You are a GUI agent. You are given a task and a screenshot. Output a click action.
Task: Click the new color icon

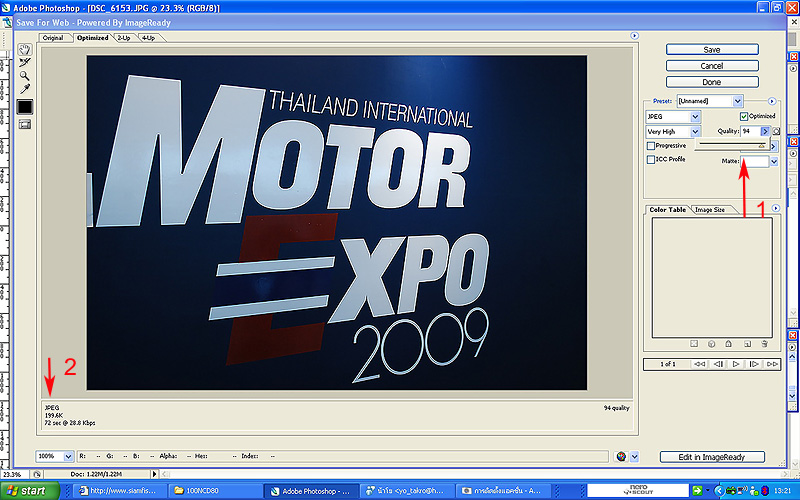(747, 344)
